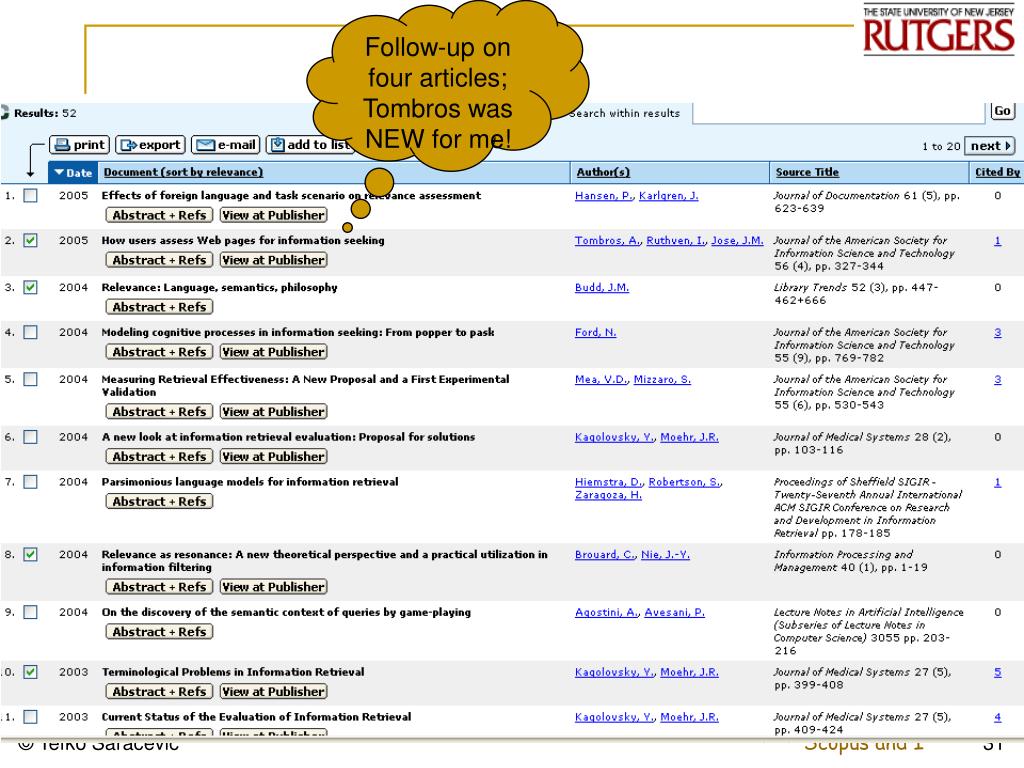1024x768 pixels.
Task: Open author link Agostini, A.
Action: click(607, 613)
